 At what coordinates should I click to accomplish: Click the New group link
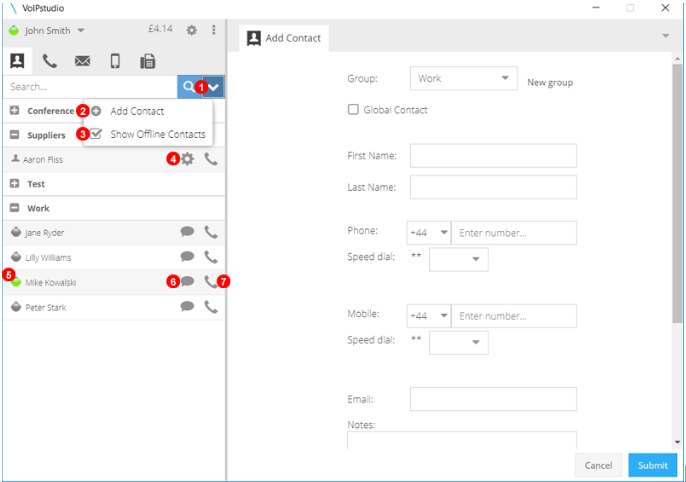550,82
